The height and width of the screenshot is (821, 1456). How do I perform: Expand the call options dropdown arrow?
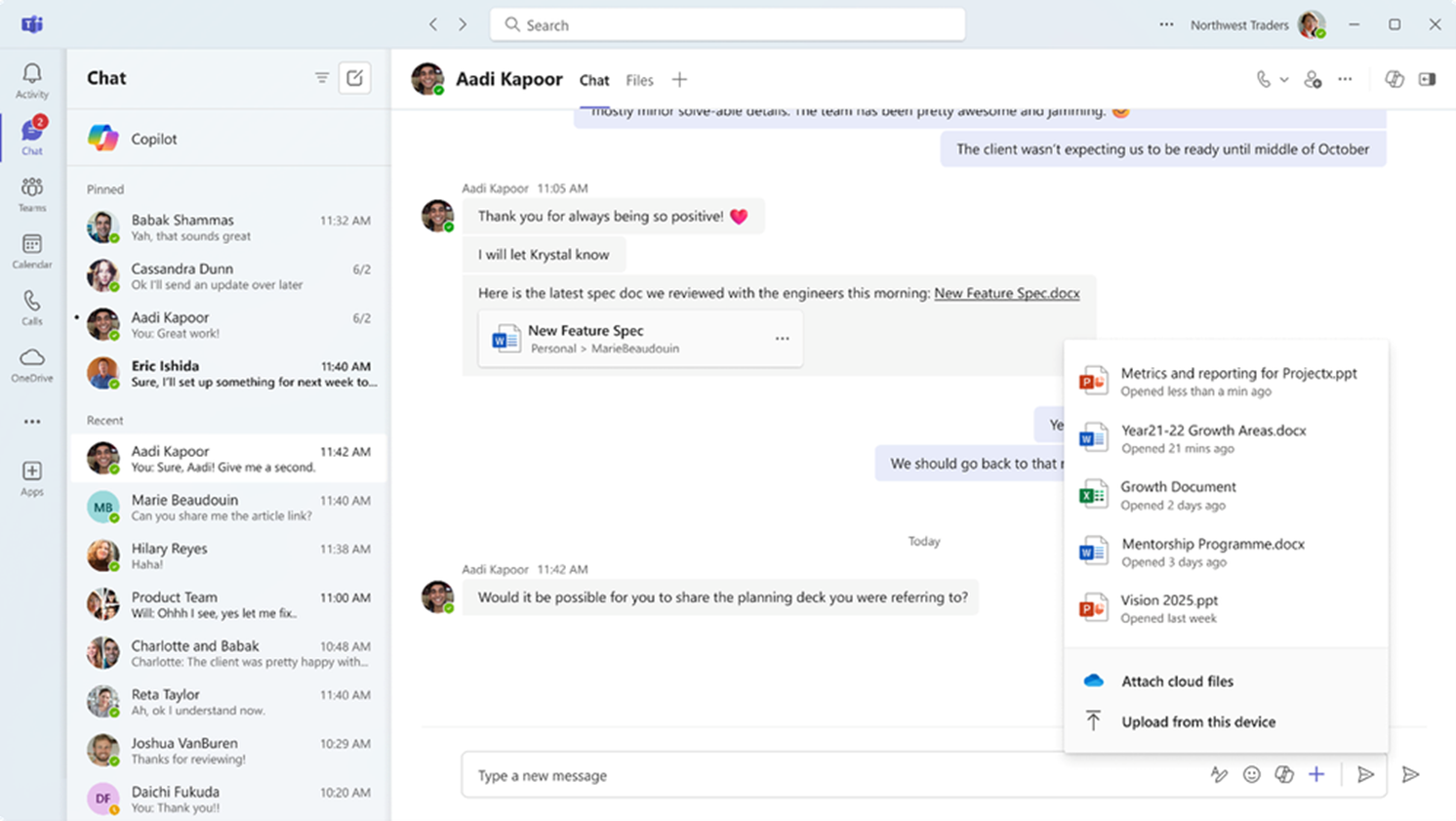1284,80
